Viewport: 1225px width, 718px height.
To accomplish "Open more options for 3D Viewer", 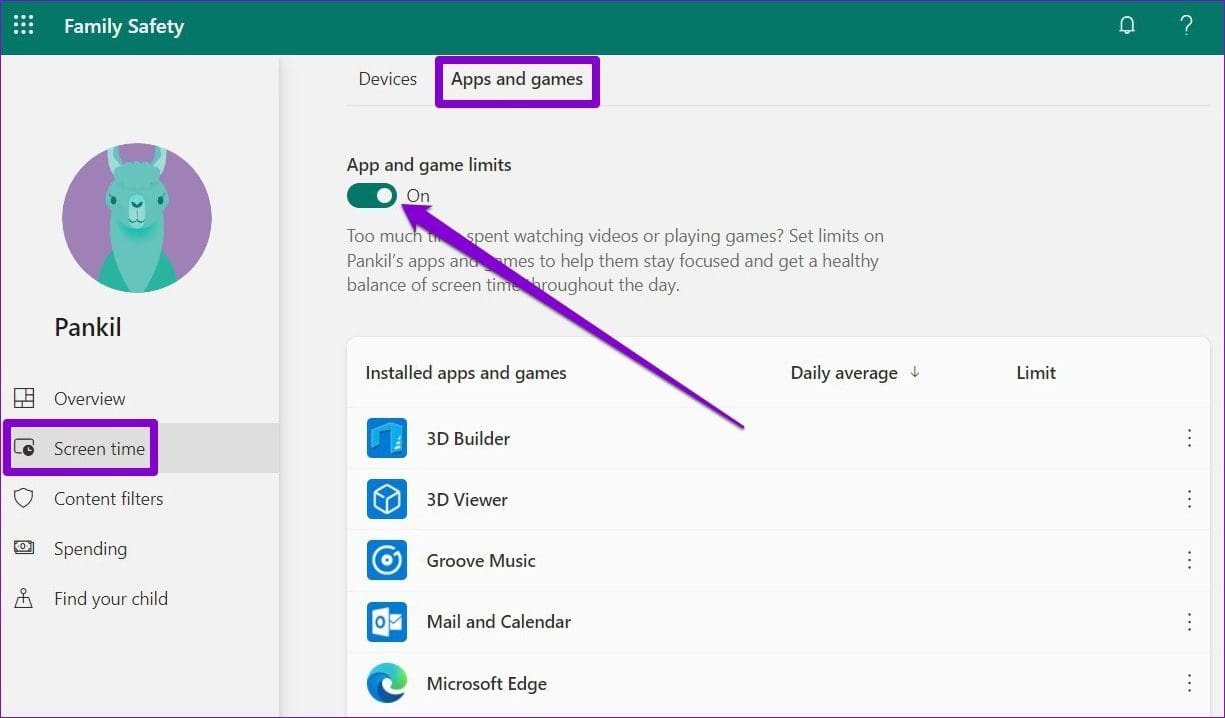I will pyautogui.click(x=1189, y=499).
